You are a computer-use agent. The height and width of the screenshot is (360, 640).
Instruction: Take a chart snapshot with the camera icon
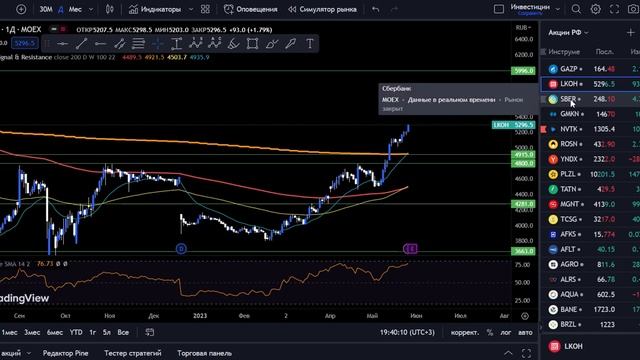point(633,9)
